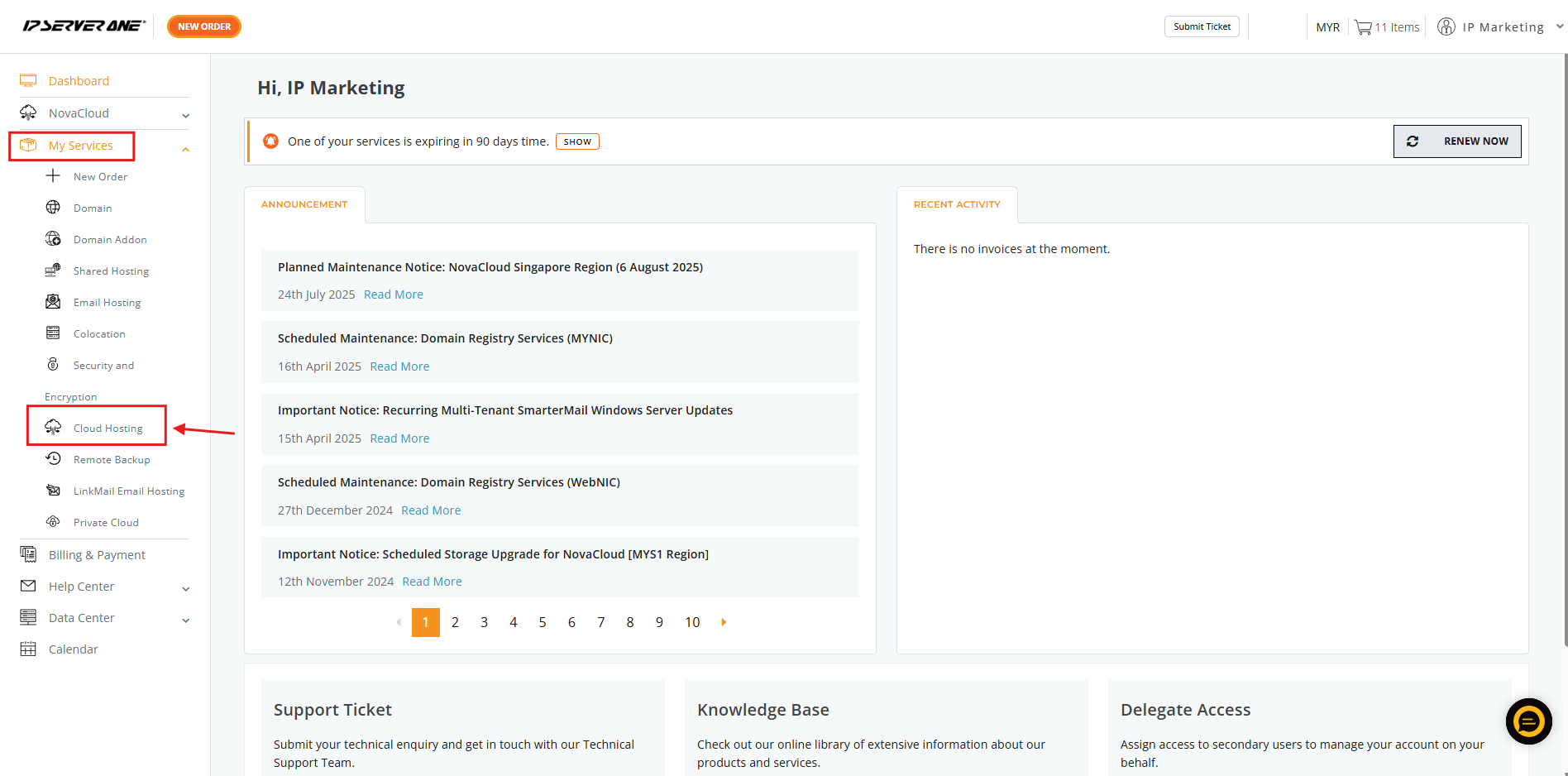Click the Private Cloud icon
1568x776 pixels.
pyautogui.click(x=53, y=522)
